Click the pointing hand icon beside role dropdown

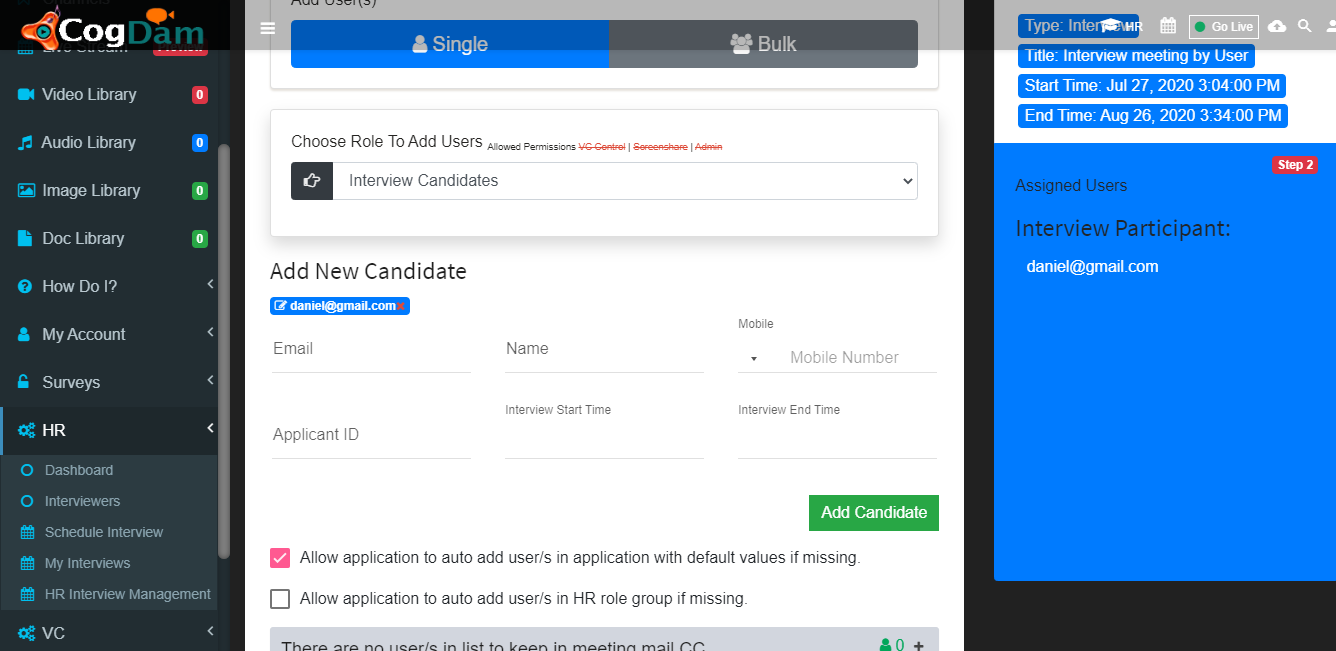tap(312, 181)
